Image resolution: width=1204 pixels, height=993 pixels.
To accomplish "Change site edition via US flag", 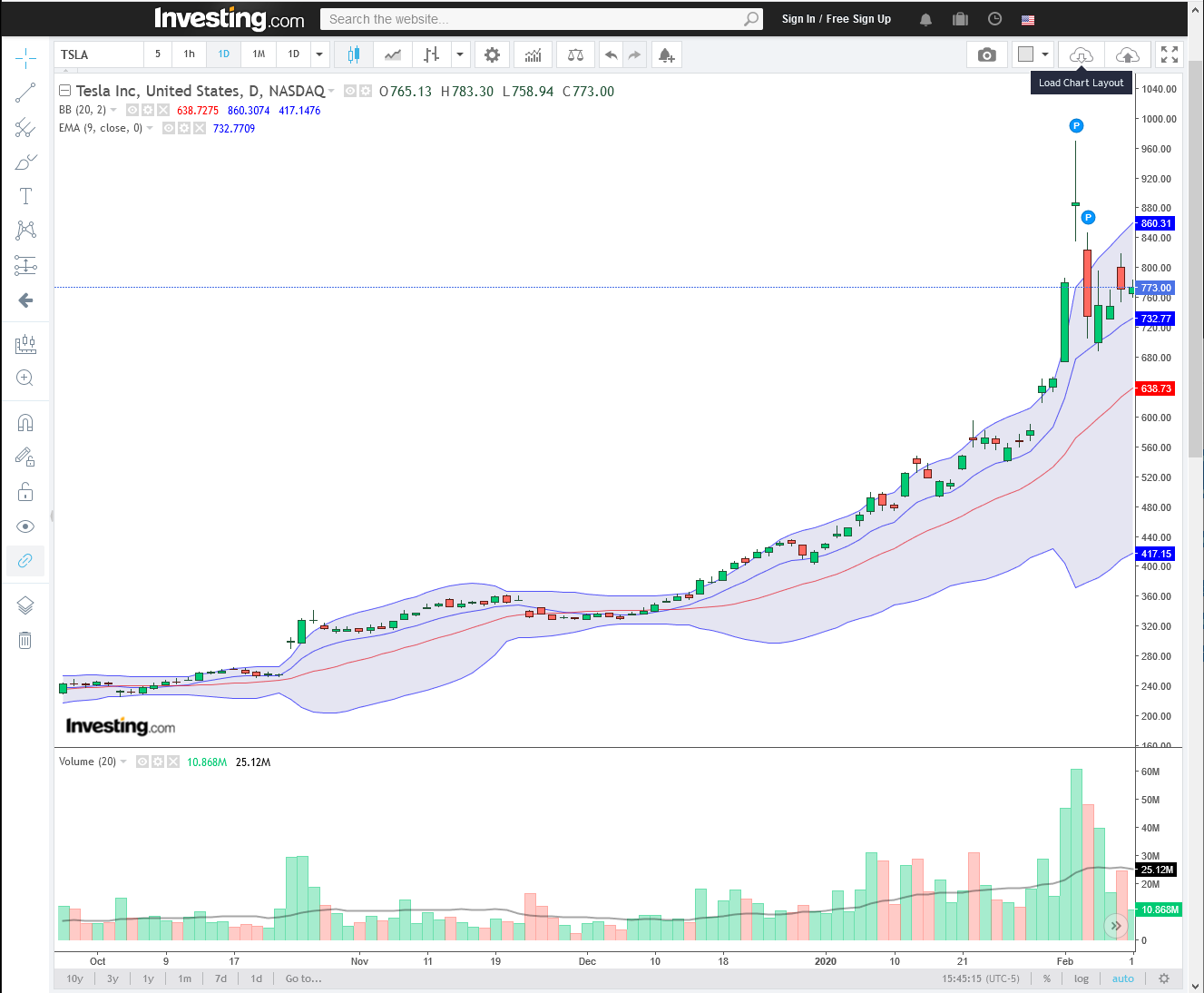I will [1028, 19].
